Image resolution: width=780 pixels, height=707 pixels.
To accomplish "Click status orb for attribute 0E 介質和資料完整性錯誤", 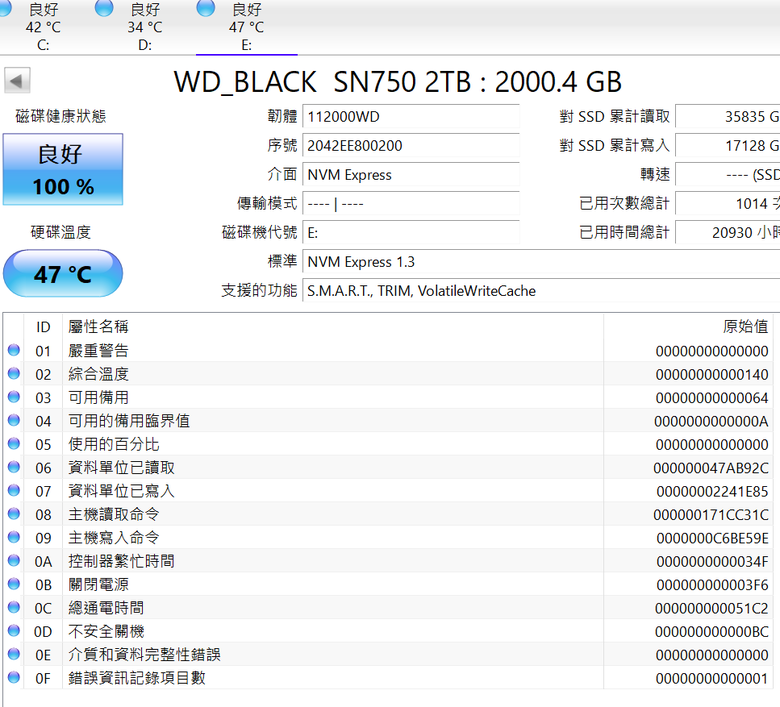I will click(14, 654).
